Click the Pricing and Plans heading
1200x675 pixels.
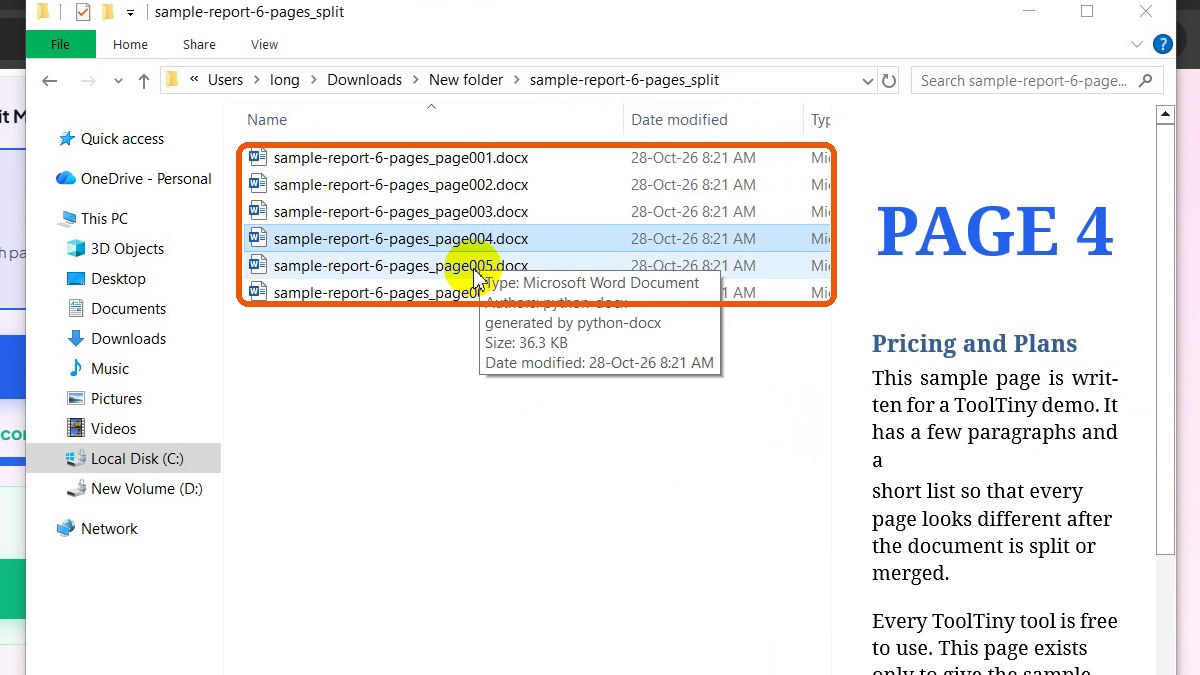coord(974,343)
